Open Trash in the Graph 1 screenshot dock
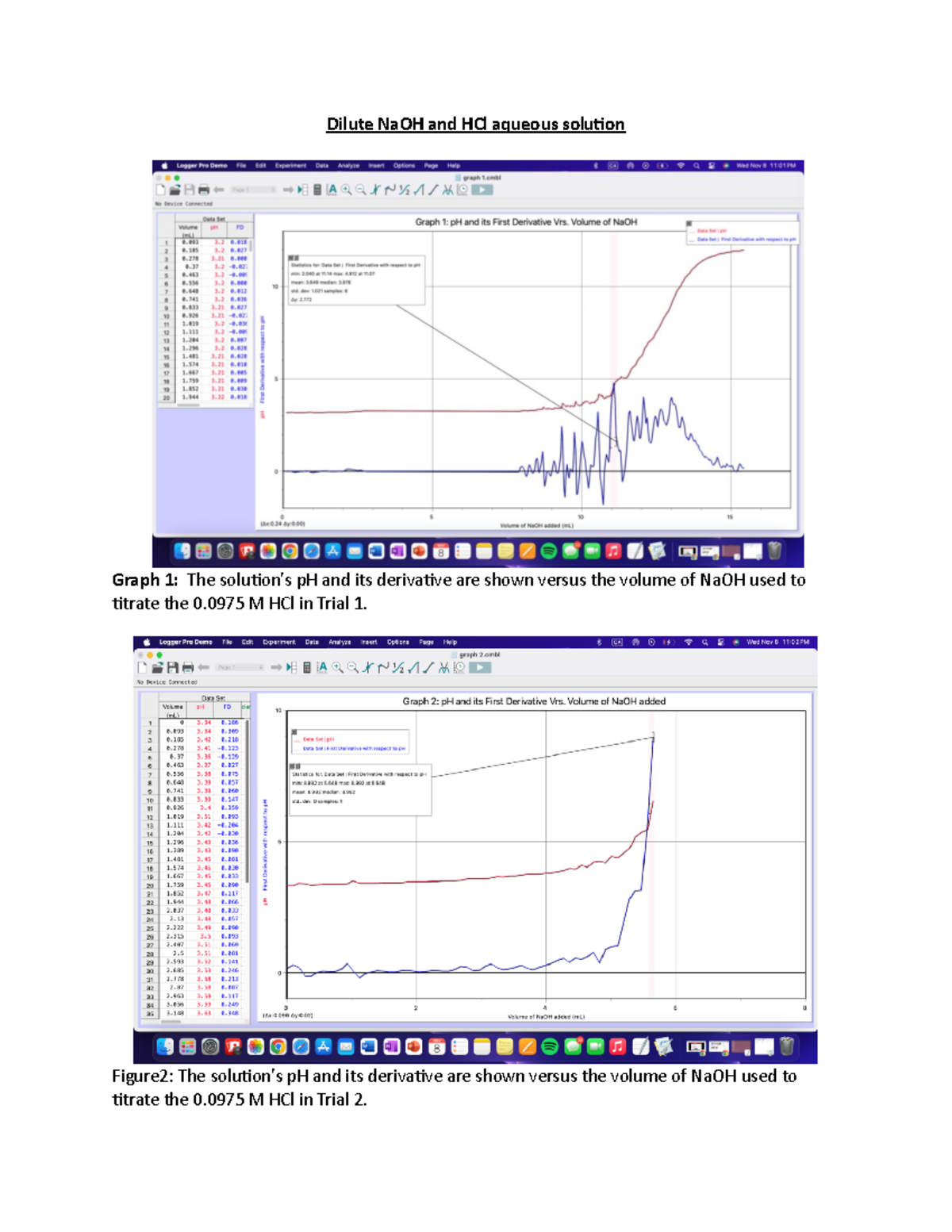The image size is (952, 1232). point(775,551)
